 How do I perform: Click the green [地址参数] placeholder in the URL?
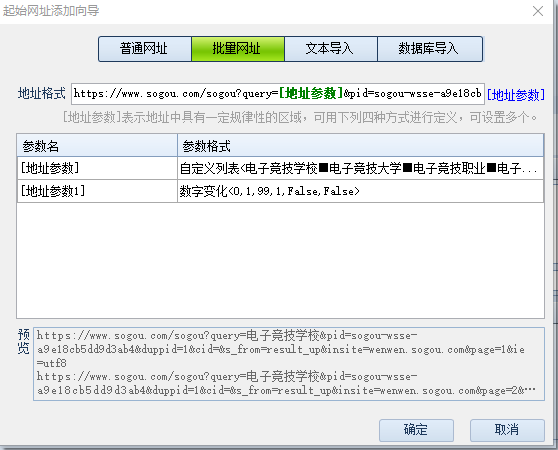(x=311, y=94)
